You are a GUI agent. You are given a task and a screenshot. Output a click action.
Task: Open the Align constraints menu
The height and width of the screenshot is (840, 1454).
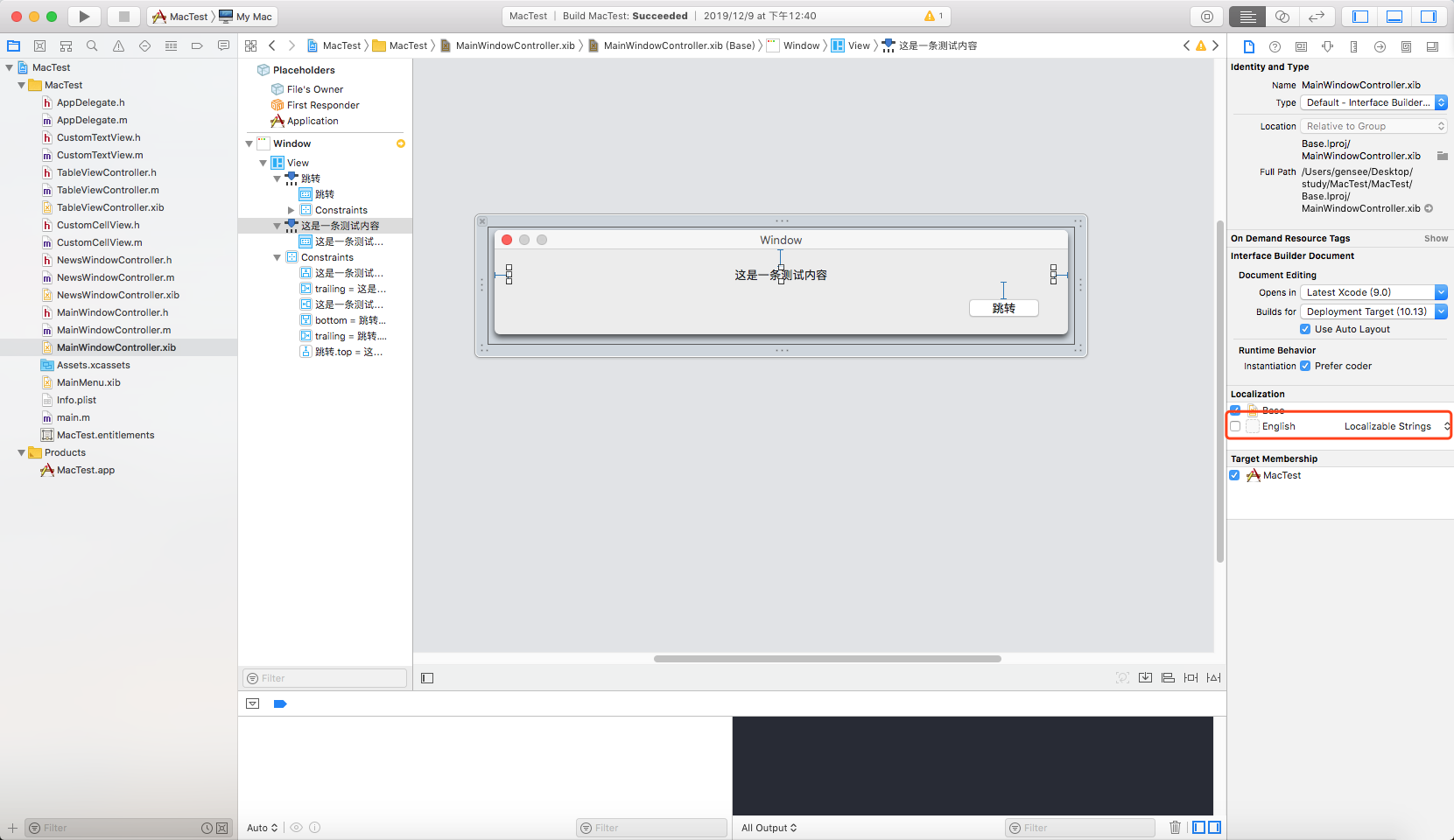point(1168,678)
